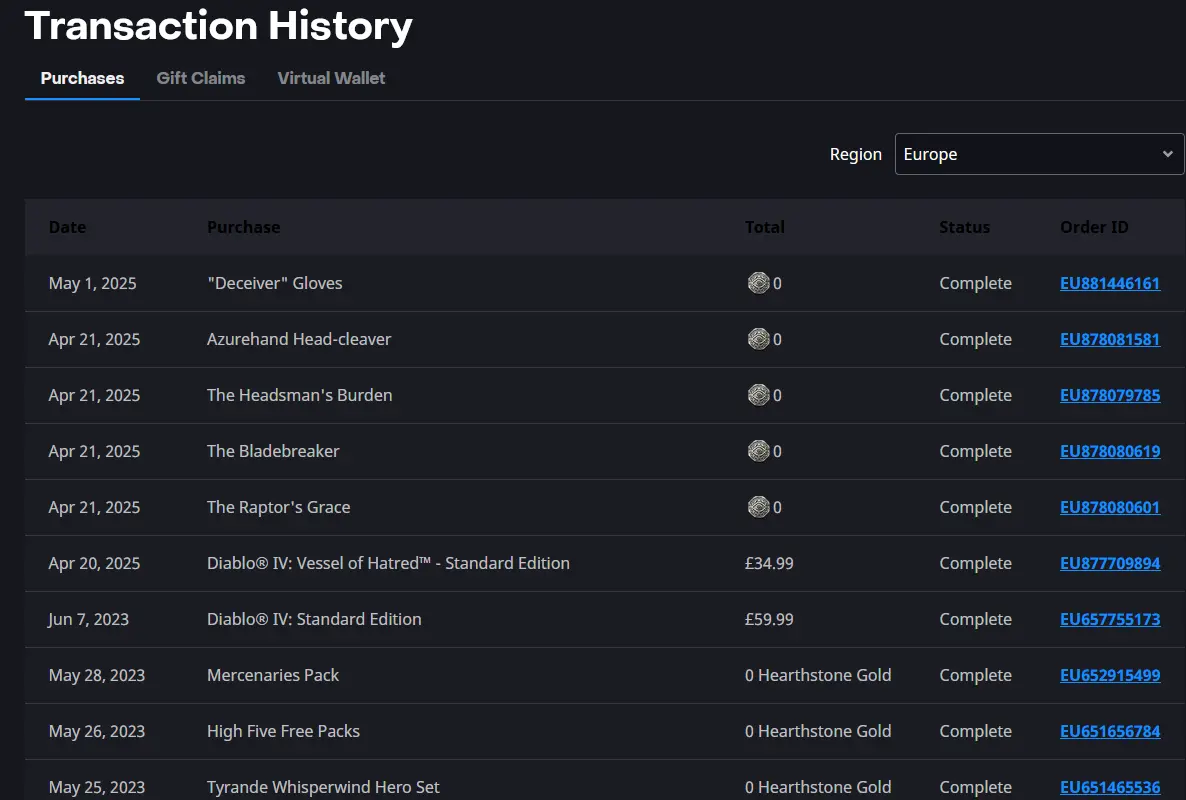Open order link EU878080601

1110,507
